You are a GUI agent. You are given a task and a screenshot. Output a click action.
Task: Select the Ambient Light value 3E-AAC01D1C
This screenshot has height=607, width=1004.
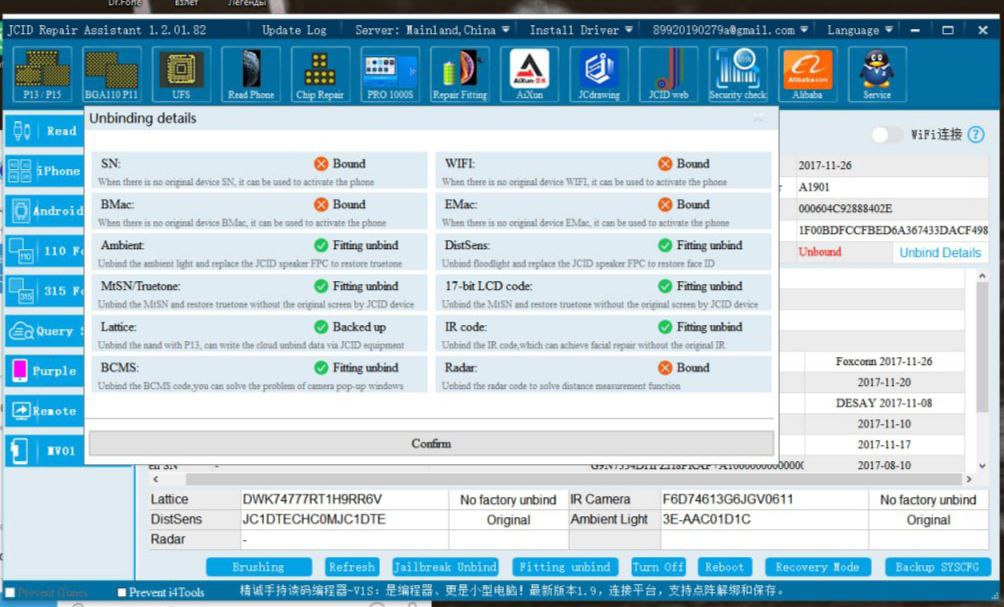point(706,519)
